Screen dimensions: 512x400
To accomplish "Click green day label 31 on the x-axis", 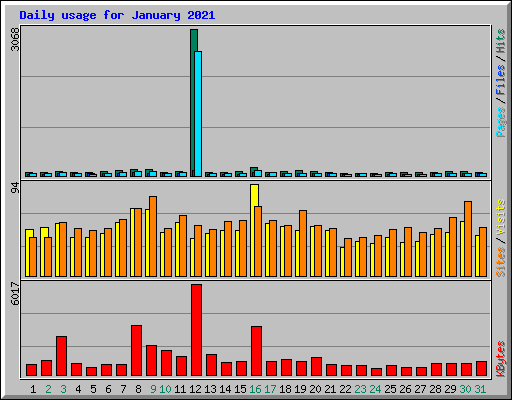I will coord(480,389).
